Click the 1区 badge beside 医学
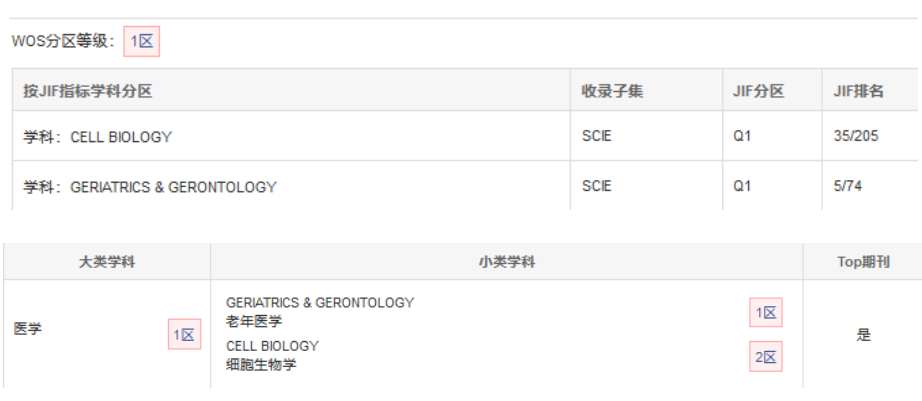This screenshot has height=401, width=922. 183,336
